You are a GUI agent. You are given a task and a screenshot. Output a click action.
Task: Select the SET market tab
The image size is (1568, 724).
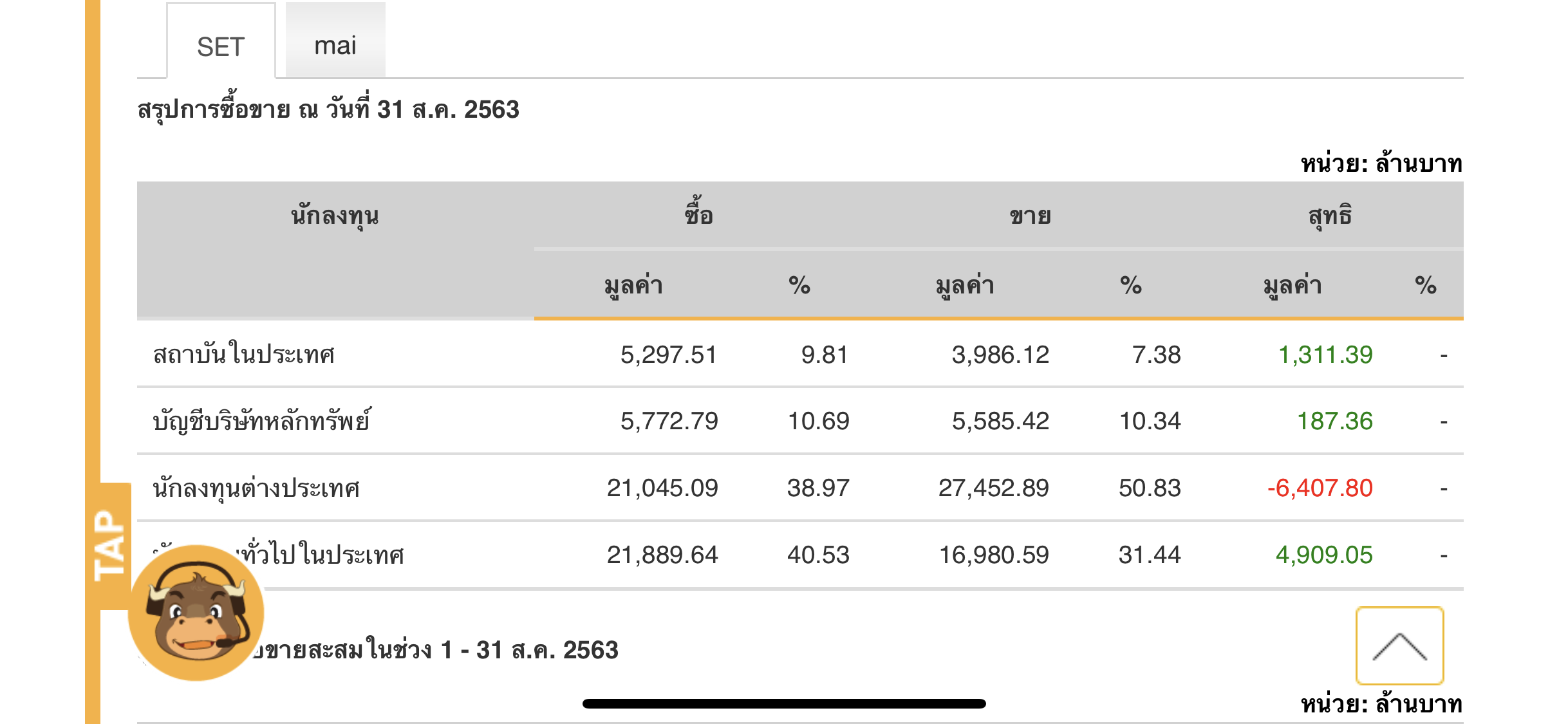pyautogui.click(x=221, y=47)
